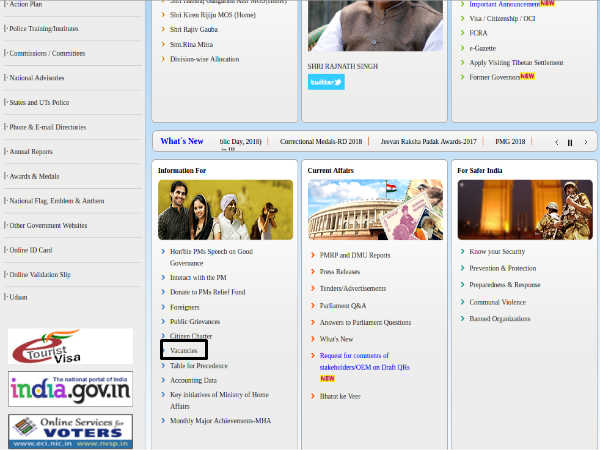Go to previous What's New ticker item

(556, 142)
